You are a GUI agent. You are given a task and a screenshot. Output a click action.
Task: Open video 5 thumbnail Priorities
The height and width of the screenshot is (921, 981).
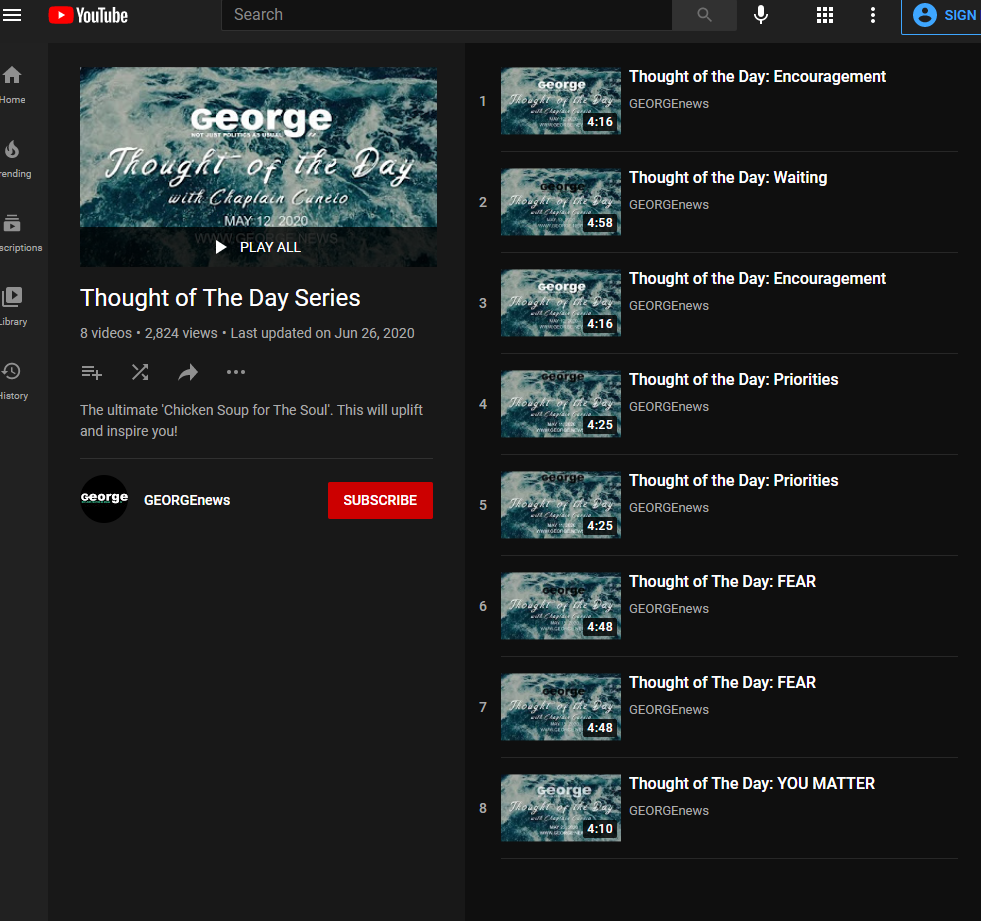click(x=561, y=505)
